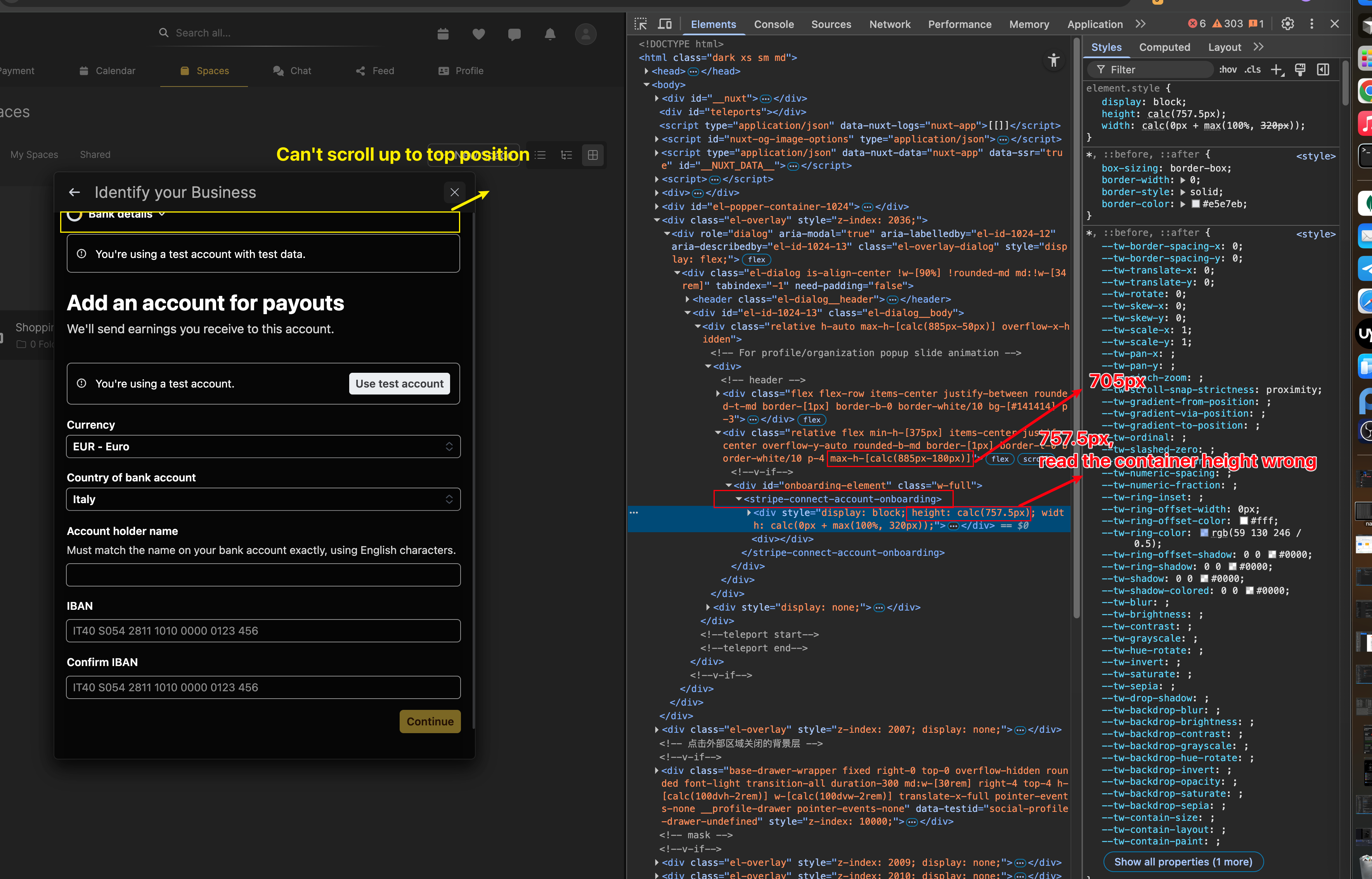The width and height of the screenshot is (1372, 879).
Task: Open the Country of bank account dropdown
Action: 263,500
